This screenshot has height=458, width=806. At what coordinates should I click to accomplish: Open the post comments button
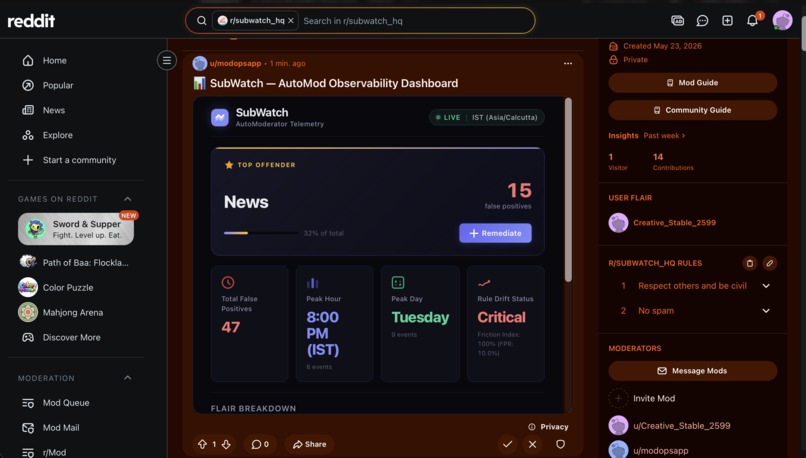coord(260,444)
